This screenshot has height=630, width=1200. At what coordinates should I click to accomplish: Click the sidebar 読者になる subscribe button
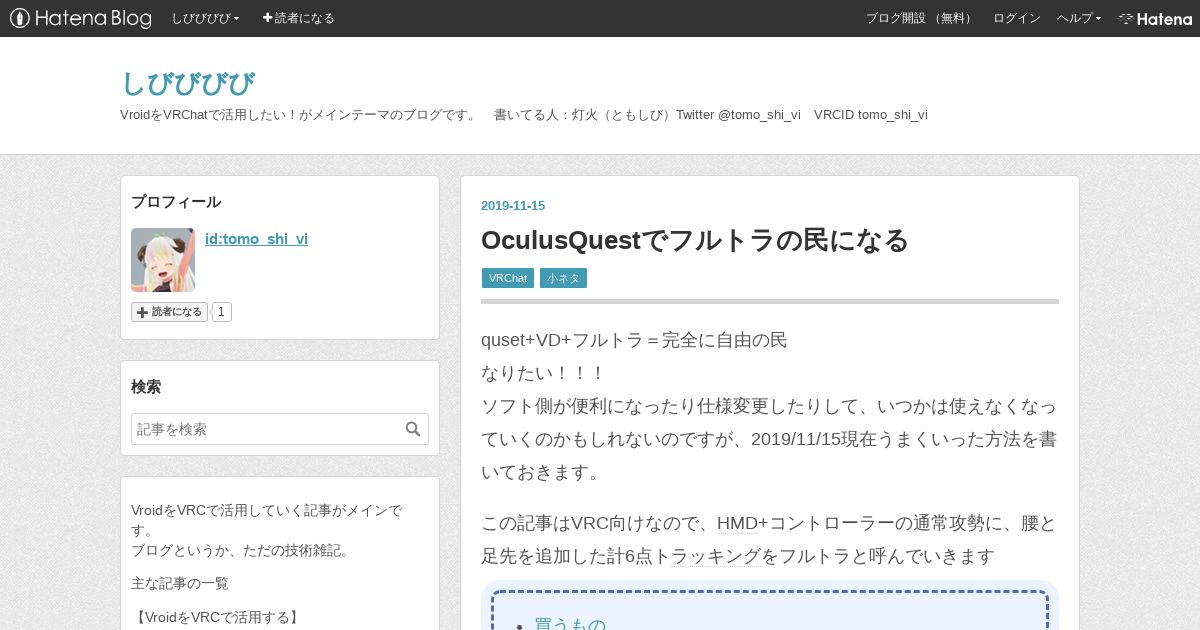[169, 312]
